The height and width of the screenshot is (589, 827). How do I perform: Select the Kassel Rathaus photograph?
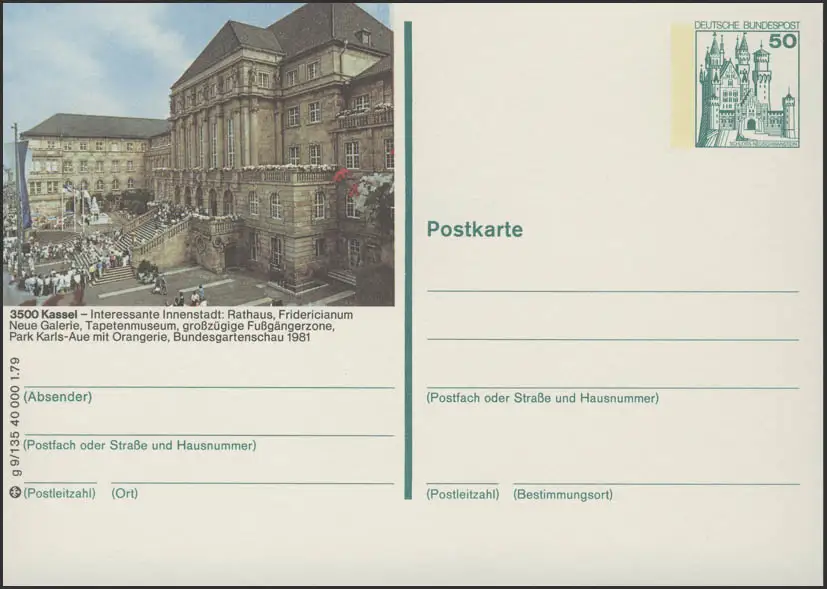click(x=198, y=155)
